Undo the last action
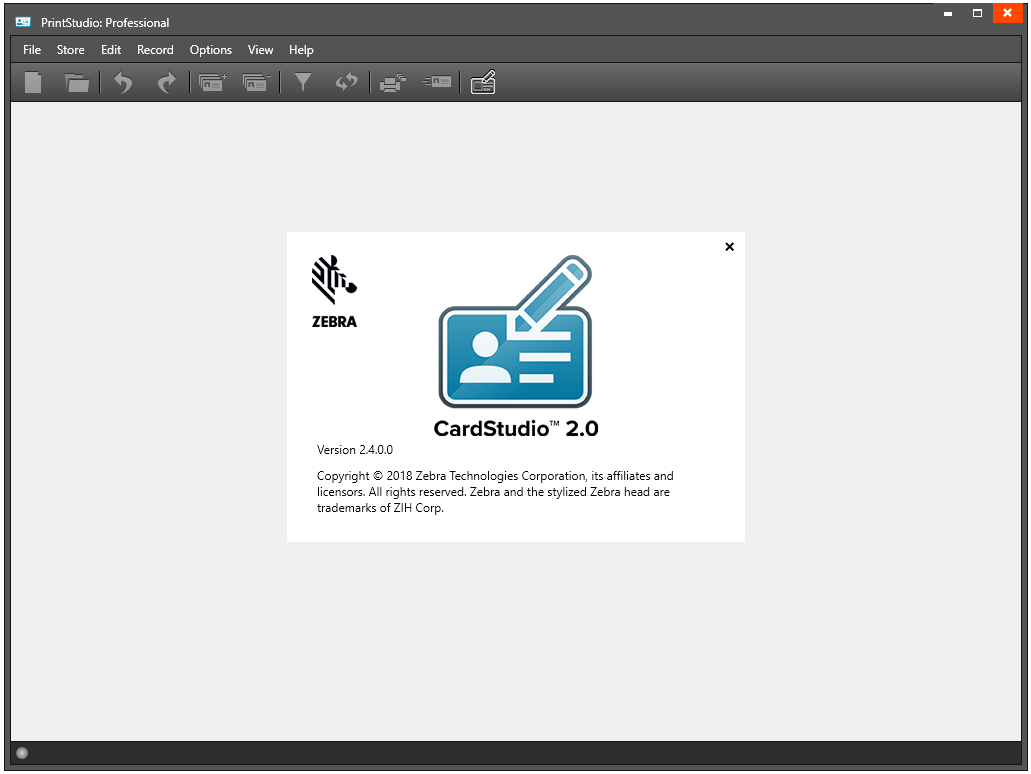The height and width of the screenshot is (774, 1031). coord(123,82)
